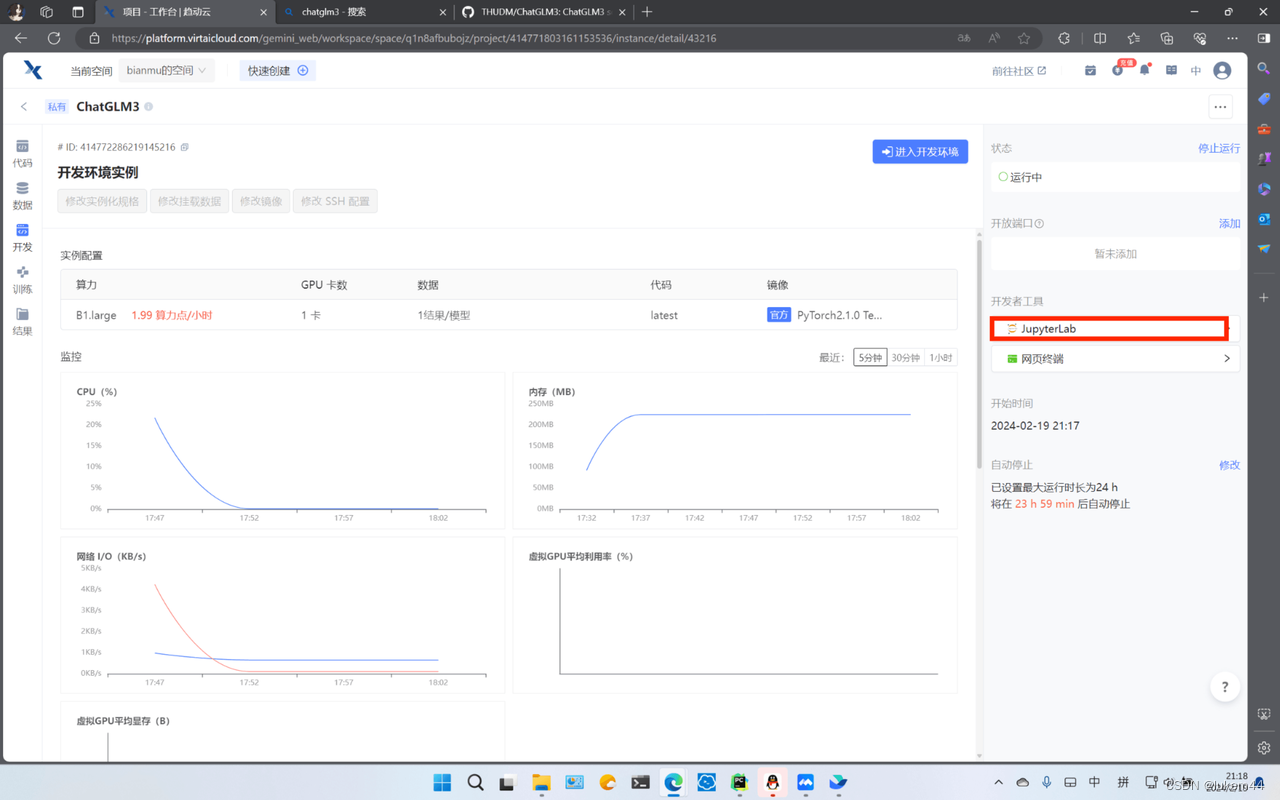Open Edge sidebar Outlook icon
Viewport: 1280px width, 800px height.
tap(1264, 218)
